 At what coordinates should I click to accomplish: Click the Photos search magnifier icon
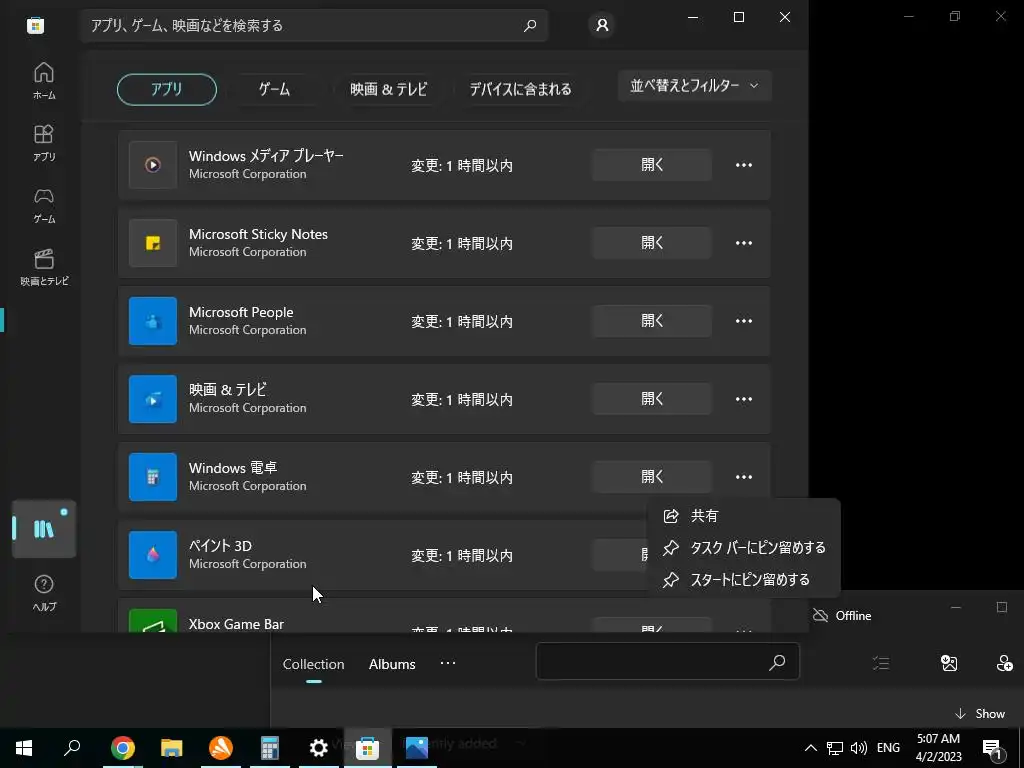[776, 662]
